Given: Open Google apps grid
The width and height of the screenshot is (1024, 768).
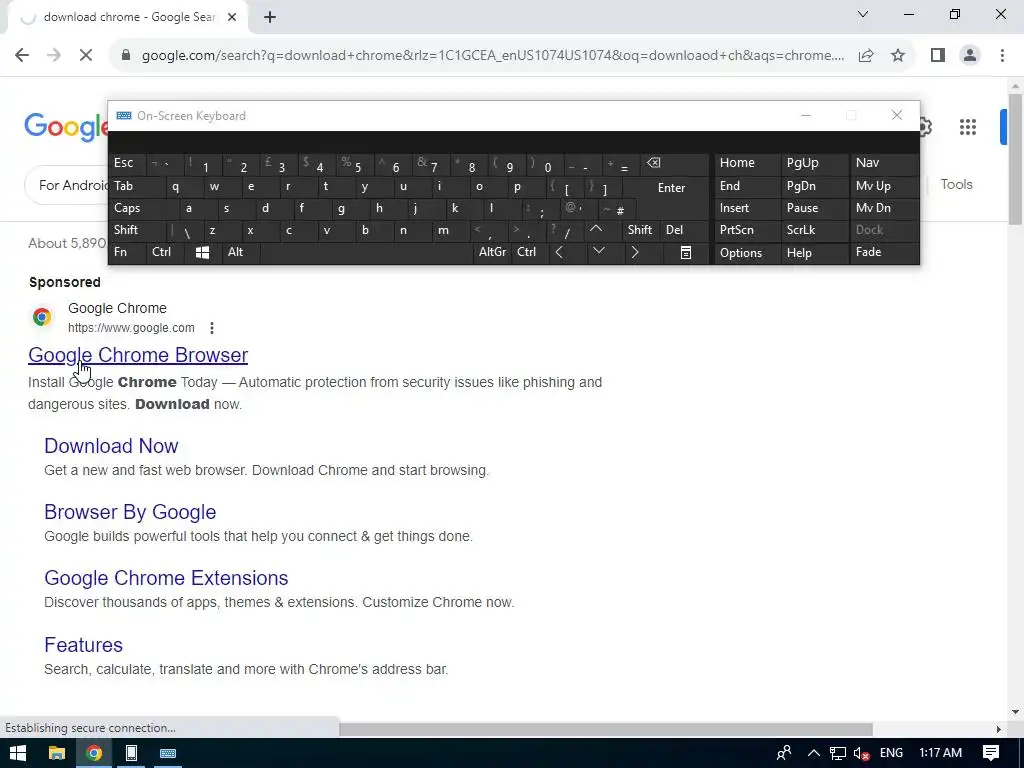Looking at the screenshot, I should [967, 127].
